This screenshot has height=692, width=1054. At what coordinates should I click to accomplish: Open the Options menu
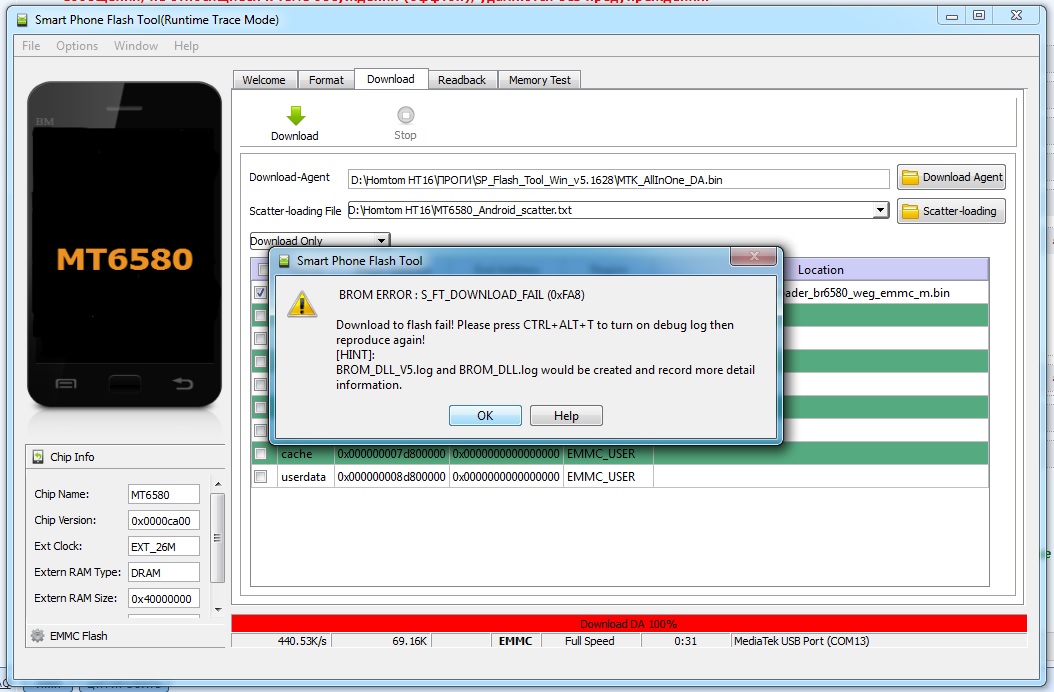77,46
